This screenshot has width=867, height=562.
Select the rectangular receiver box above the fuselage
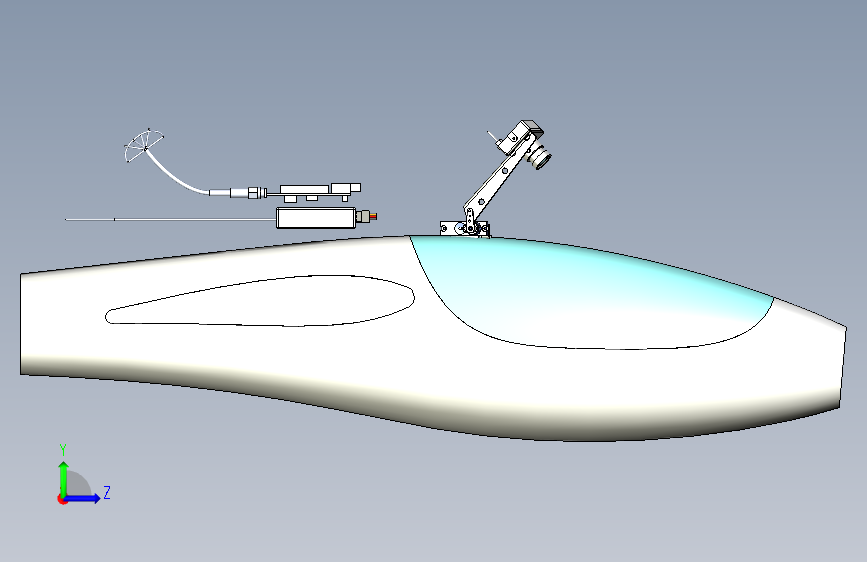[316, 218]
